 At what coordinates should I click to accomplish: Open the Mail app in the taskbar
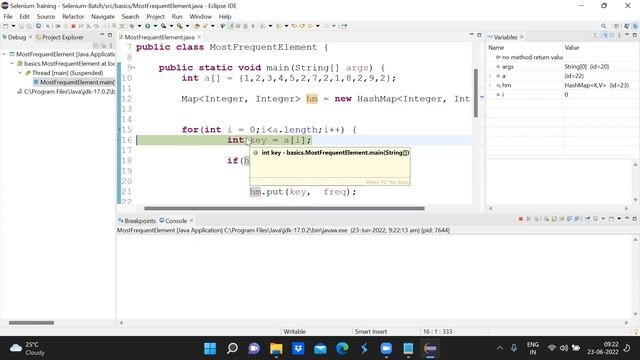pos(320,349)
